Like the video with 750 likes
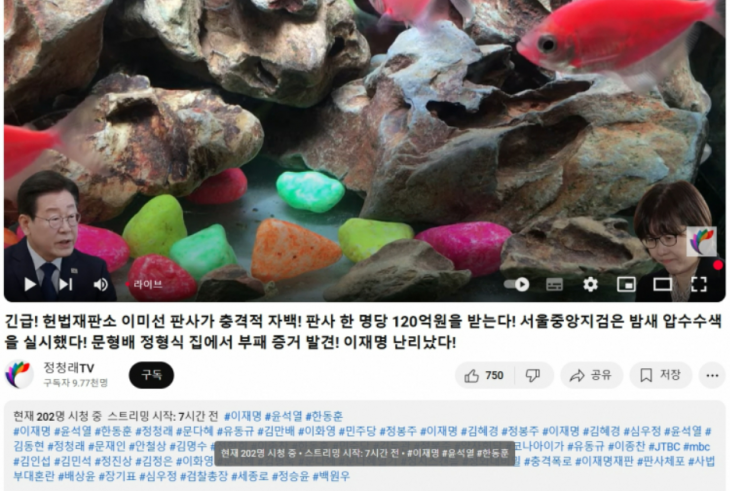The height and width of the screenshot is (491, 730). click(x=484, y=375)
